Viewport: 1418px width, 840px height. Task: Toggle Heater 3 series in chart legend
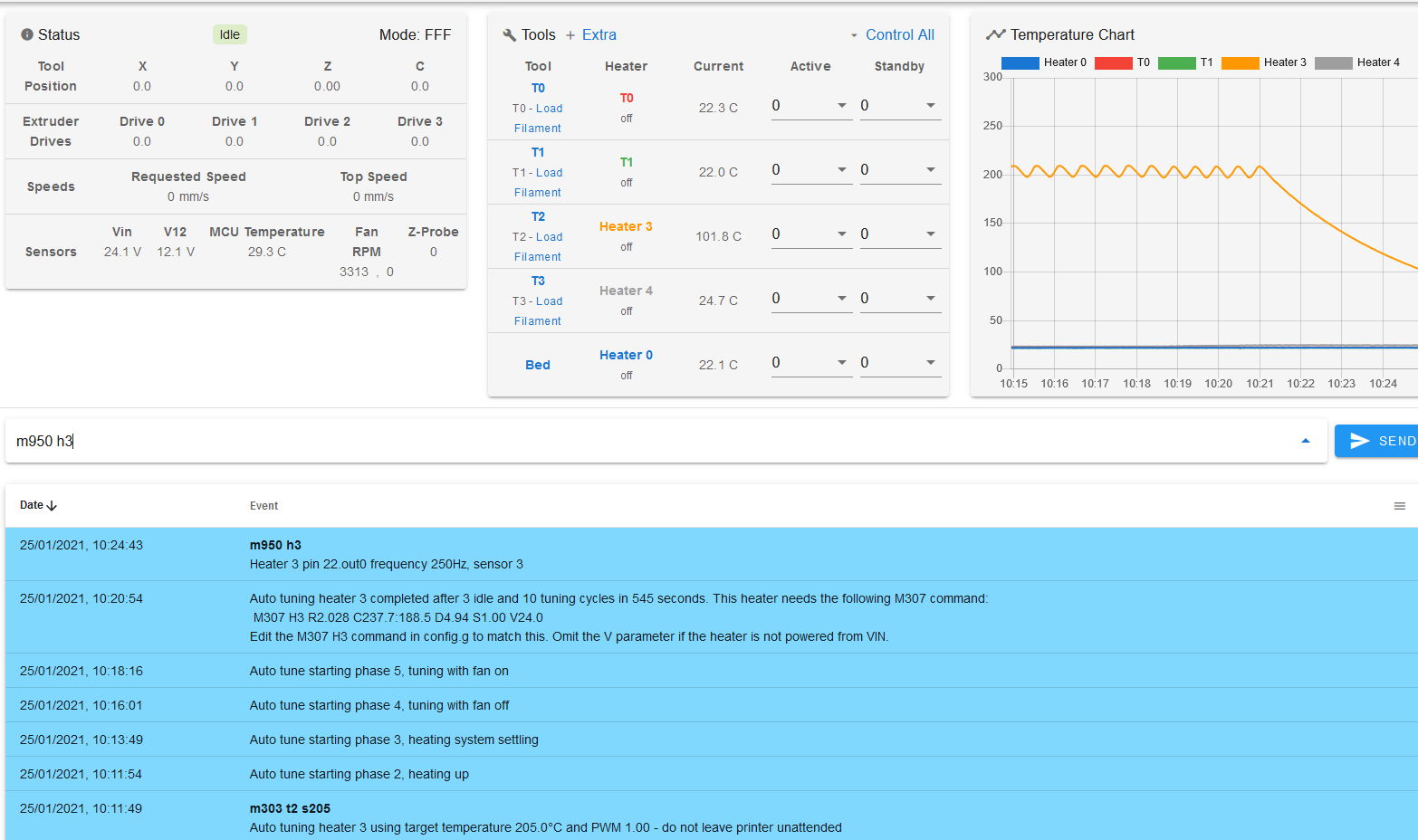1264,62
